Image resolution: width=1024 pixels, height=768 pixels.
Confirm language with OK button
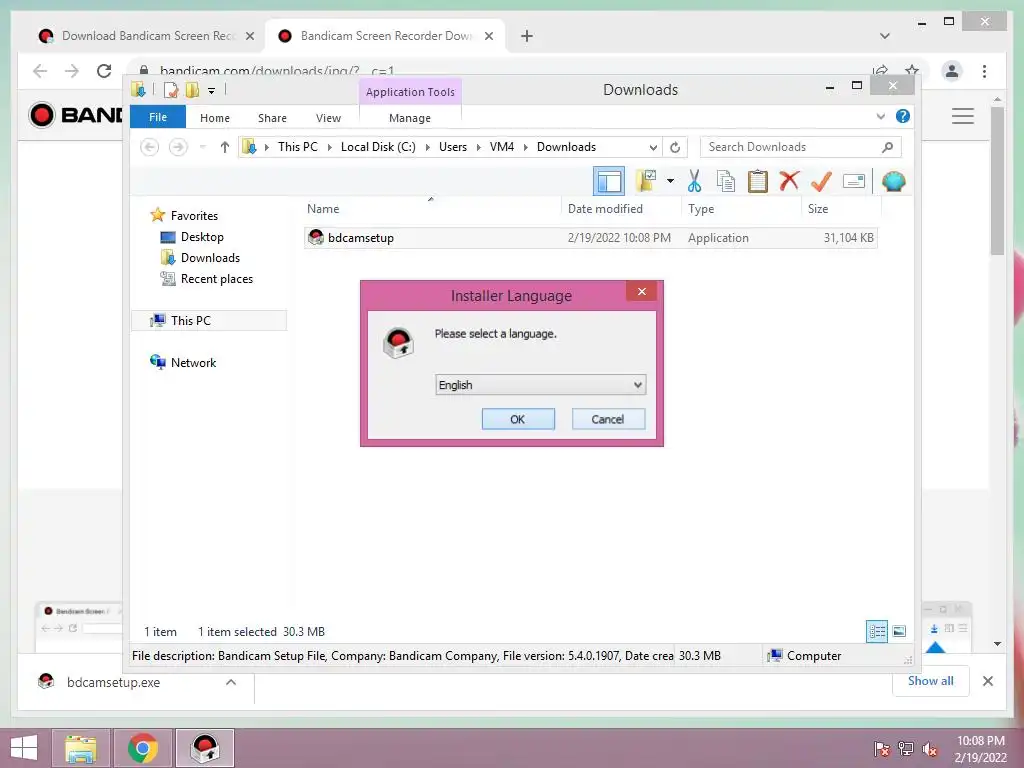coord(518,419)
